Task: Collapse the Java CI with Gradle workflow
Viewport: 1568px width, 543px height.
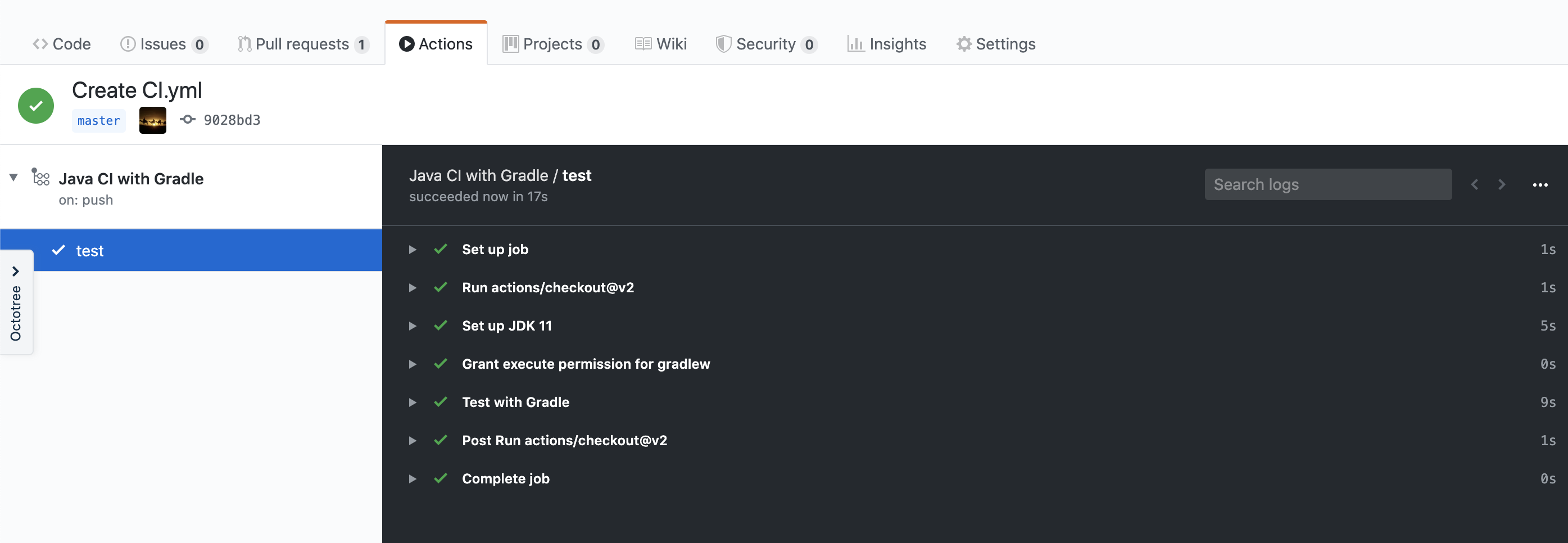Action: 13,177
